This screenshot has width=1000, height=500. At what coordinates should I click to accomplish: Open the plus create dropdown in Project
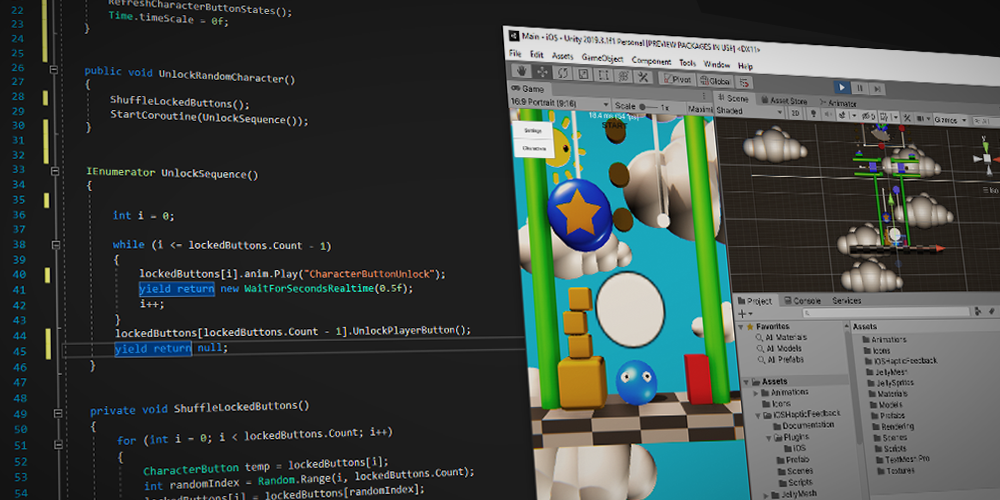(x=746, y=313)
